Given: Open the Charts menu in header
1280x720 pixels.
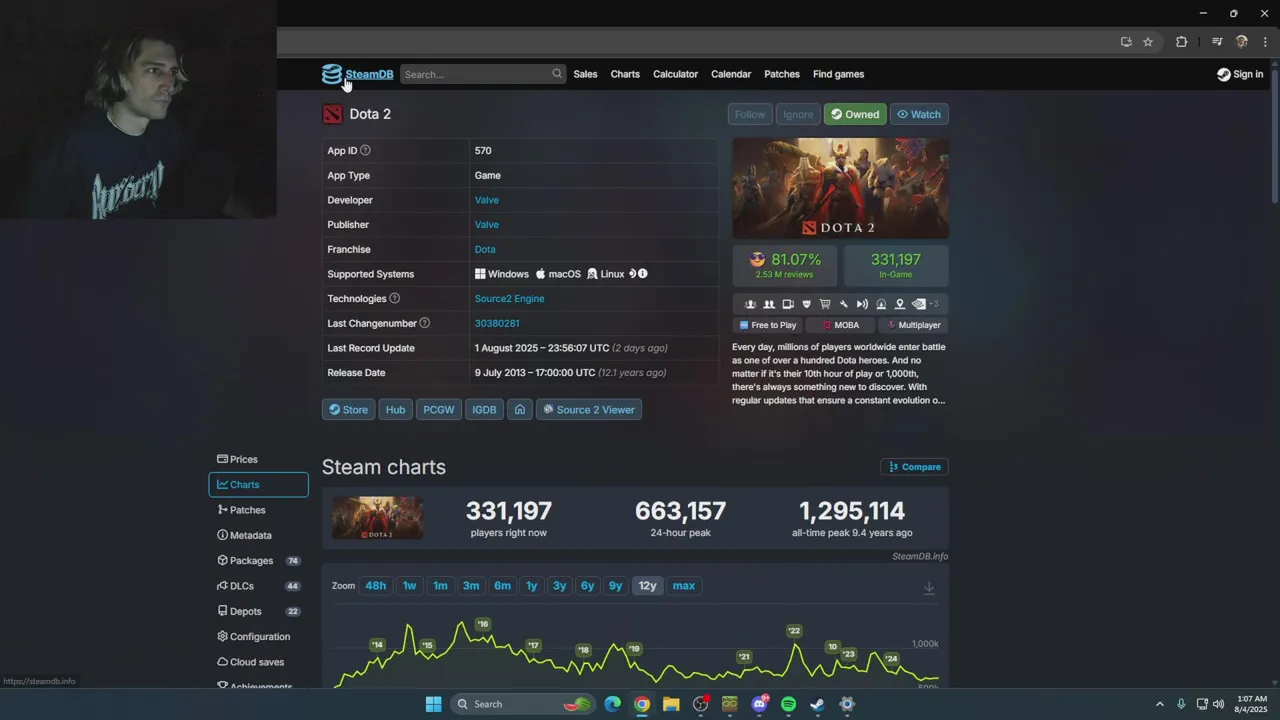Looking at the screenshot, I should coord(625,74).
